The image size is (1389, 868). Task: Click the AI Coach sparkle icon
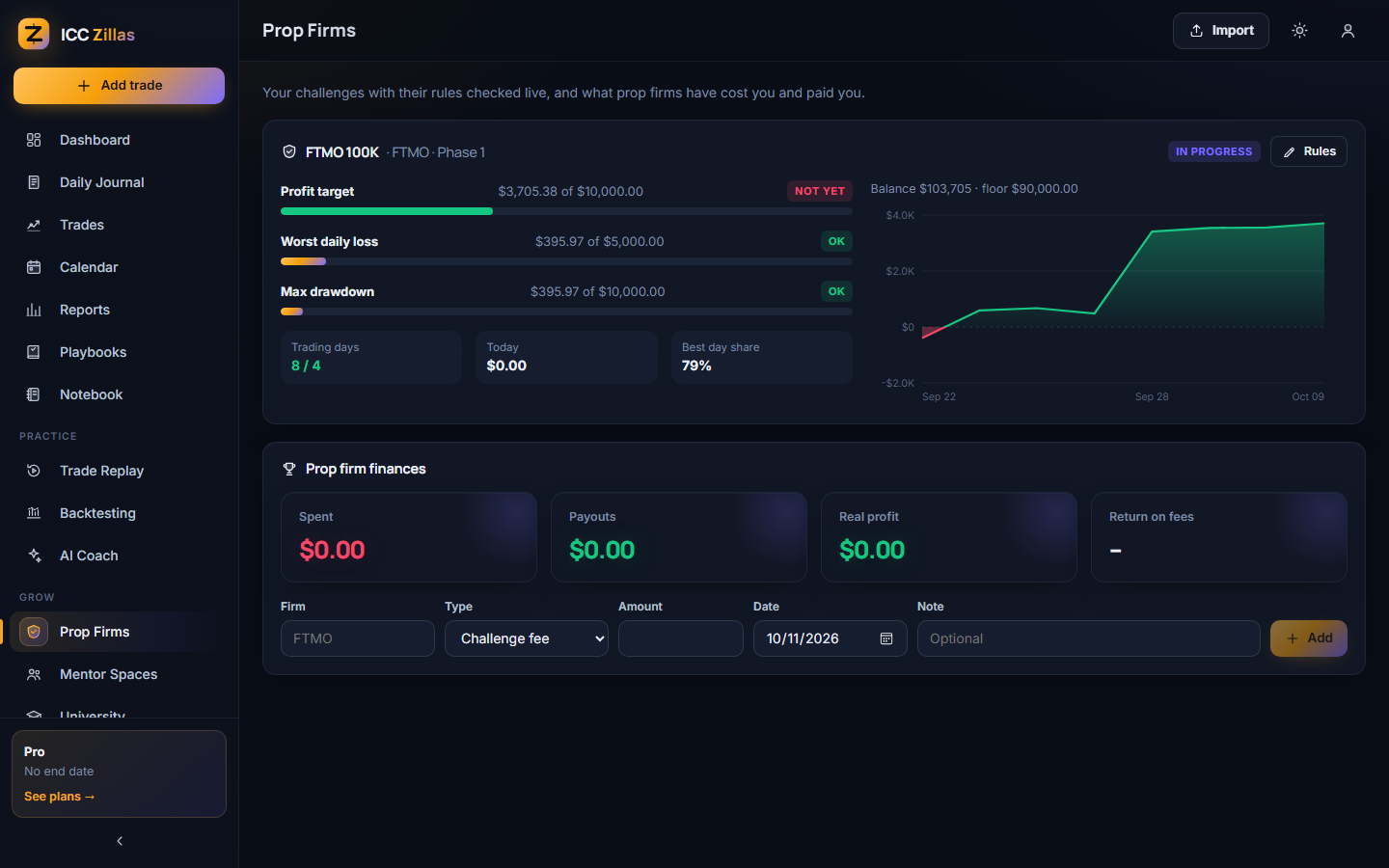(x=34, y=556)
